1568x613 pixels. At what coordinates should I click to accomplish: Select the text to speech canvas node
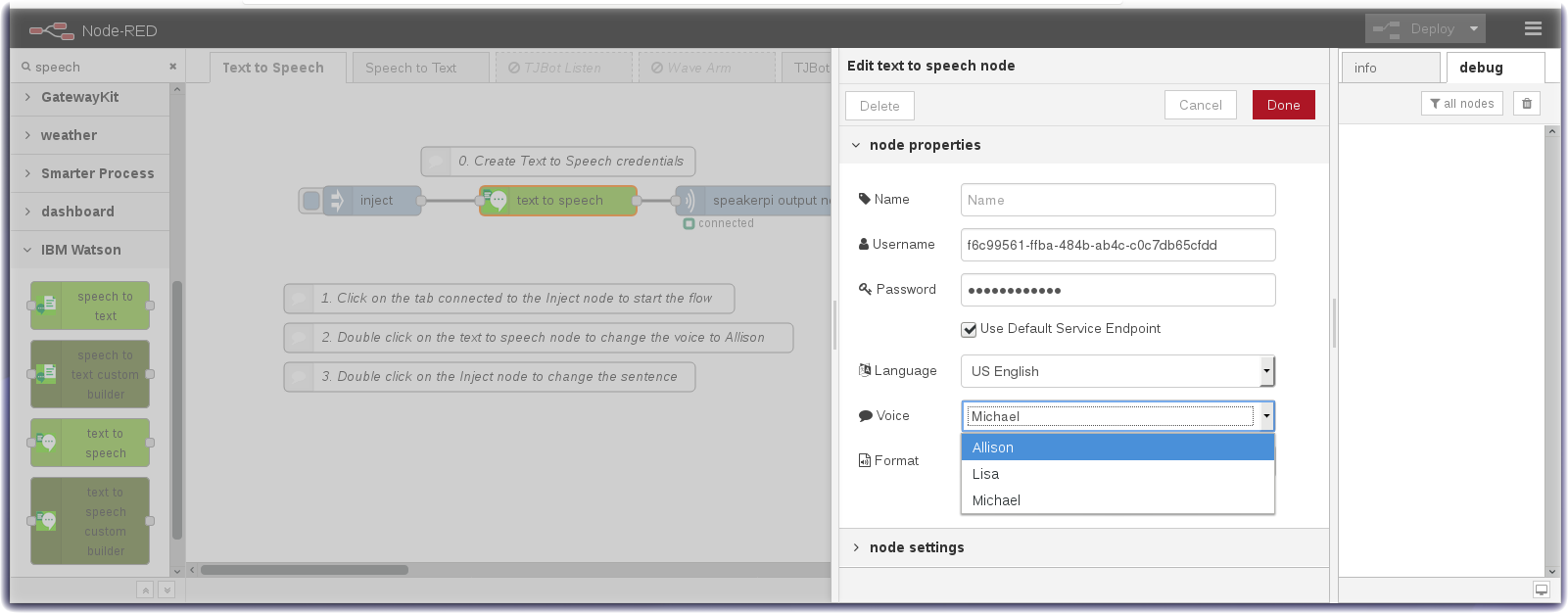pyautogui.click(x=559, y=201)
